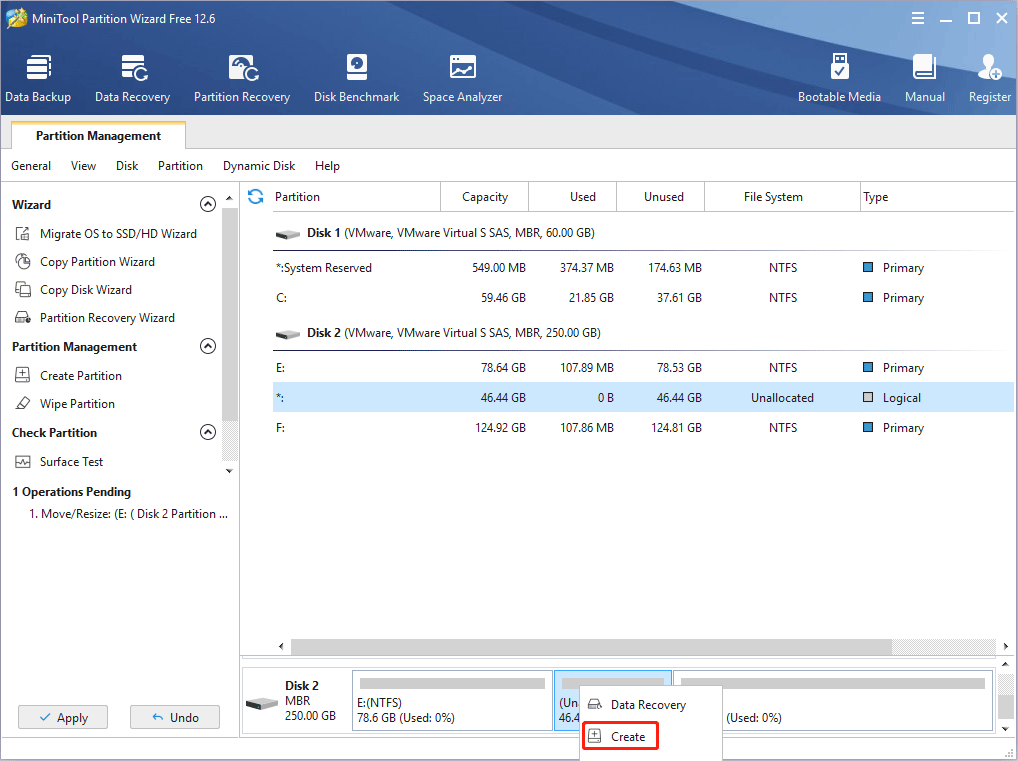This screenshot has width=1018, height=761.
Task: Select the pending Move/Resize operation
Action: pos(128,514)
